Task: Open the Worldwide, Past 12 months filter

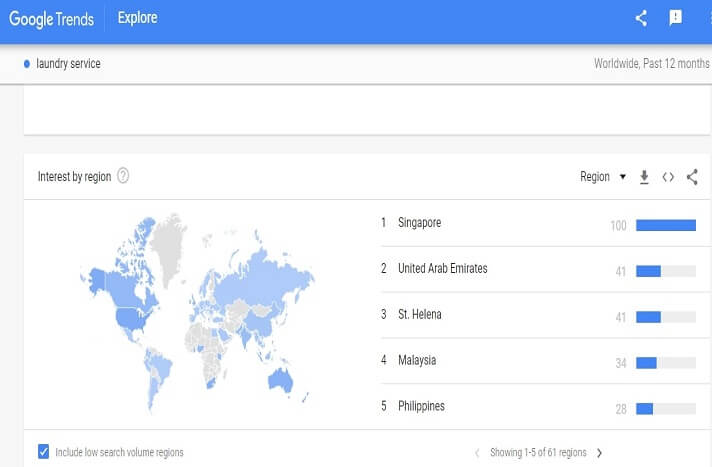Action: tap(651, 64)
